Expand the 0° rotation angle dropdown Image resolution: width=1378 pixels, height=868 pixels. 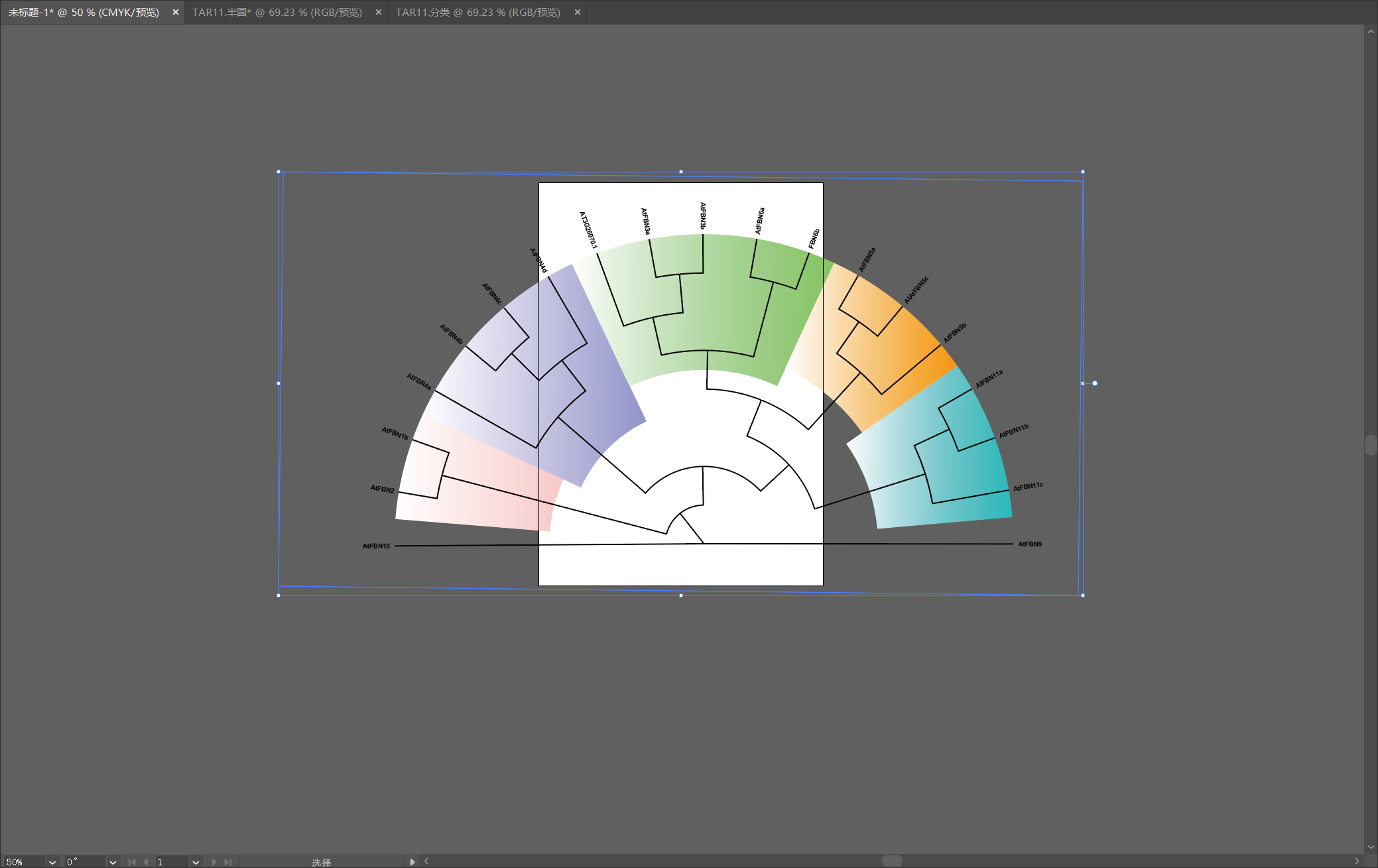point(113,862)
